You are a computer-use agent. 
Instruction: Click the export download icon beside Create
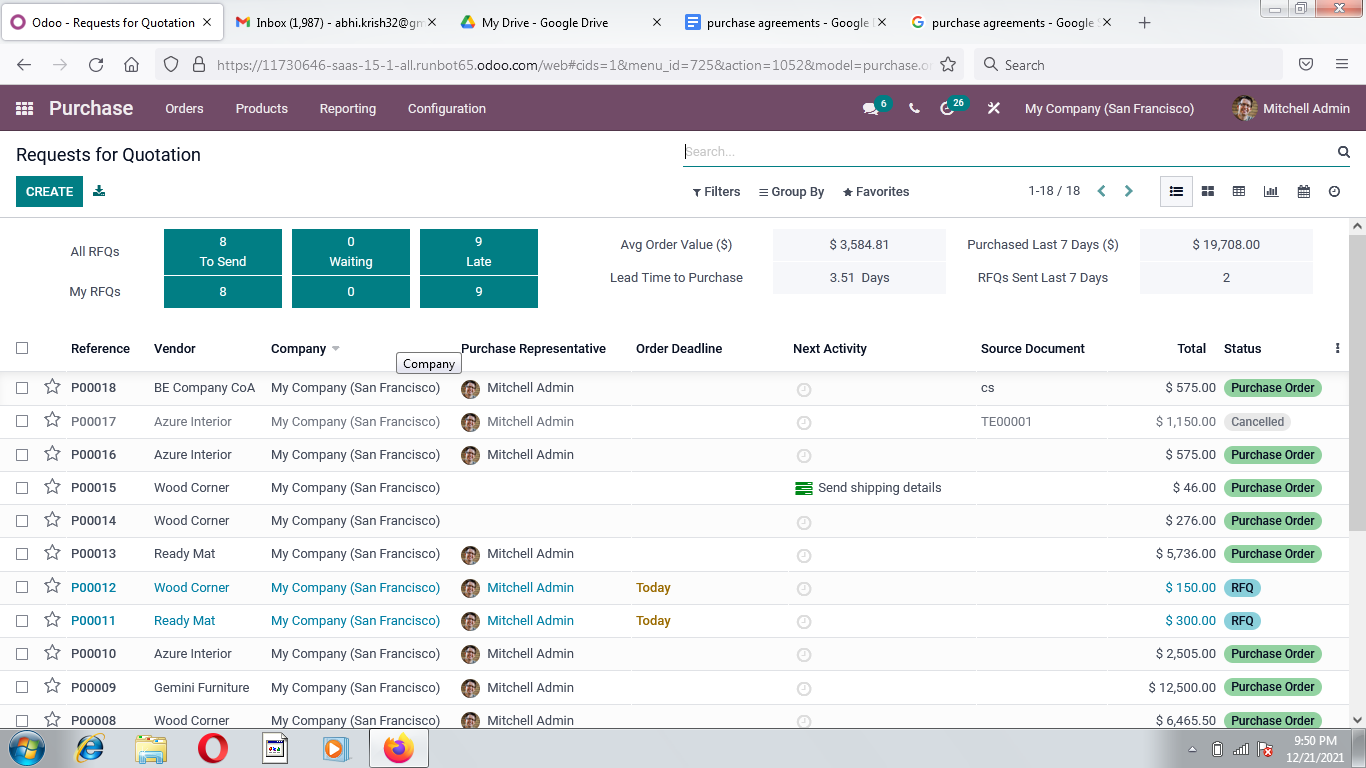tap(99, 191)
